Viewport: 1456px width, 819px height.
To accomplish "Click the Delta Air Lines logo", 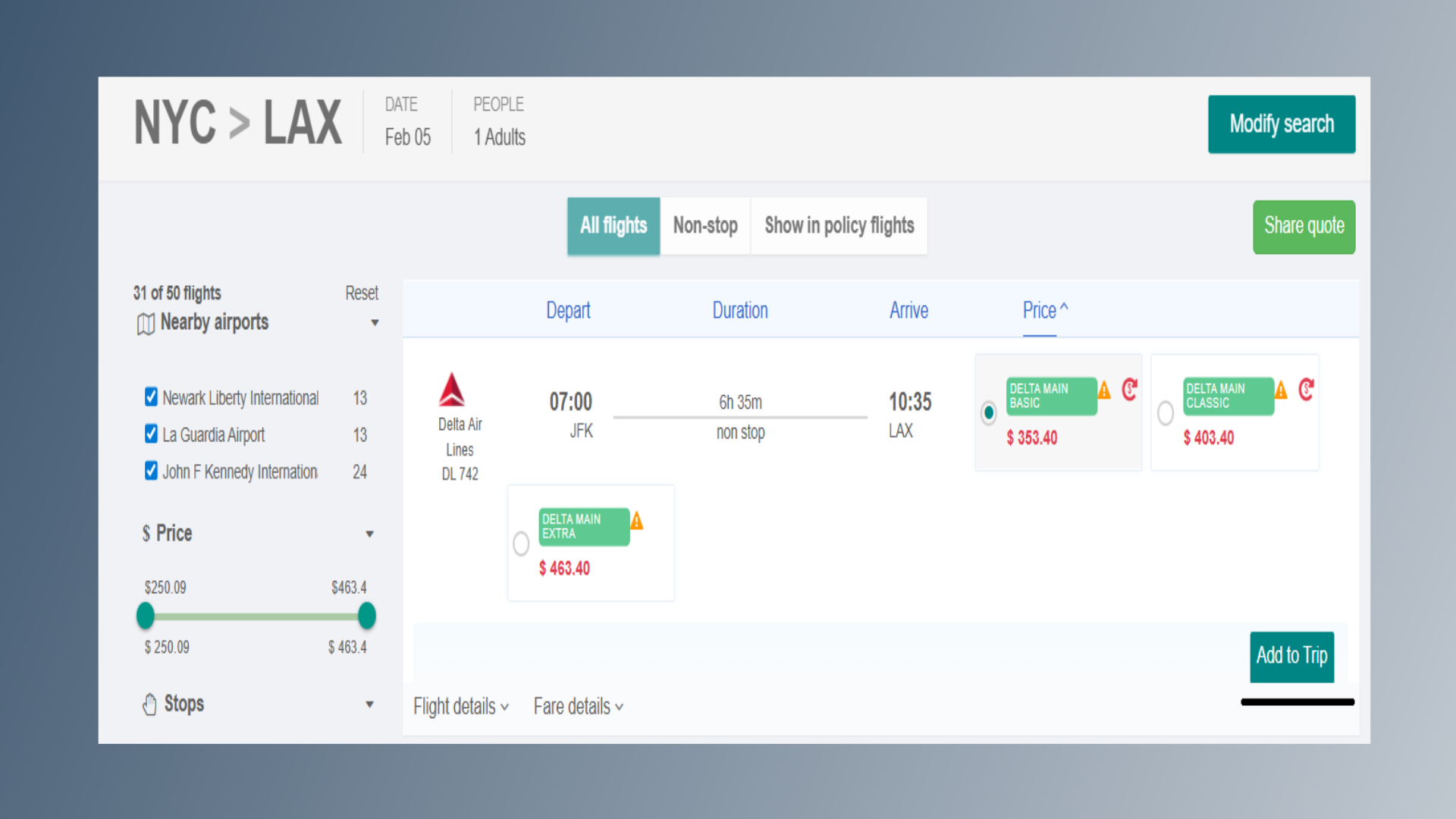I will (452, 390).
